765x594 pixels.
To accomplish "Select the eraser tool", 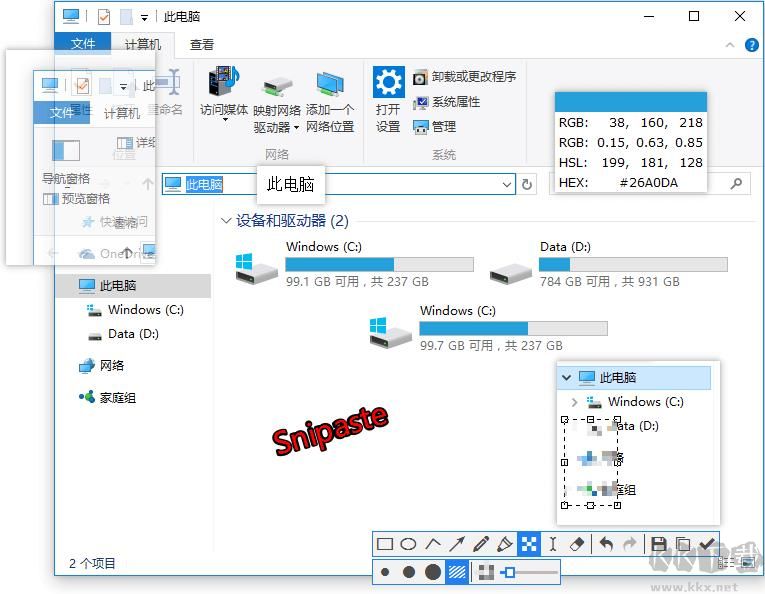I will [x=577, y=544].
